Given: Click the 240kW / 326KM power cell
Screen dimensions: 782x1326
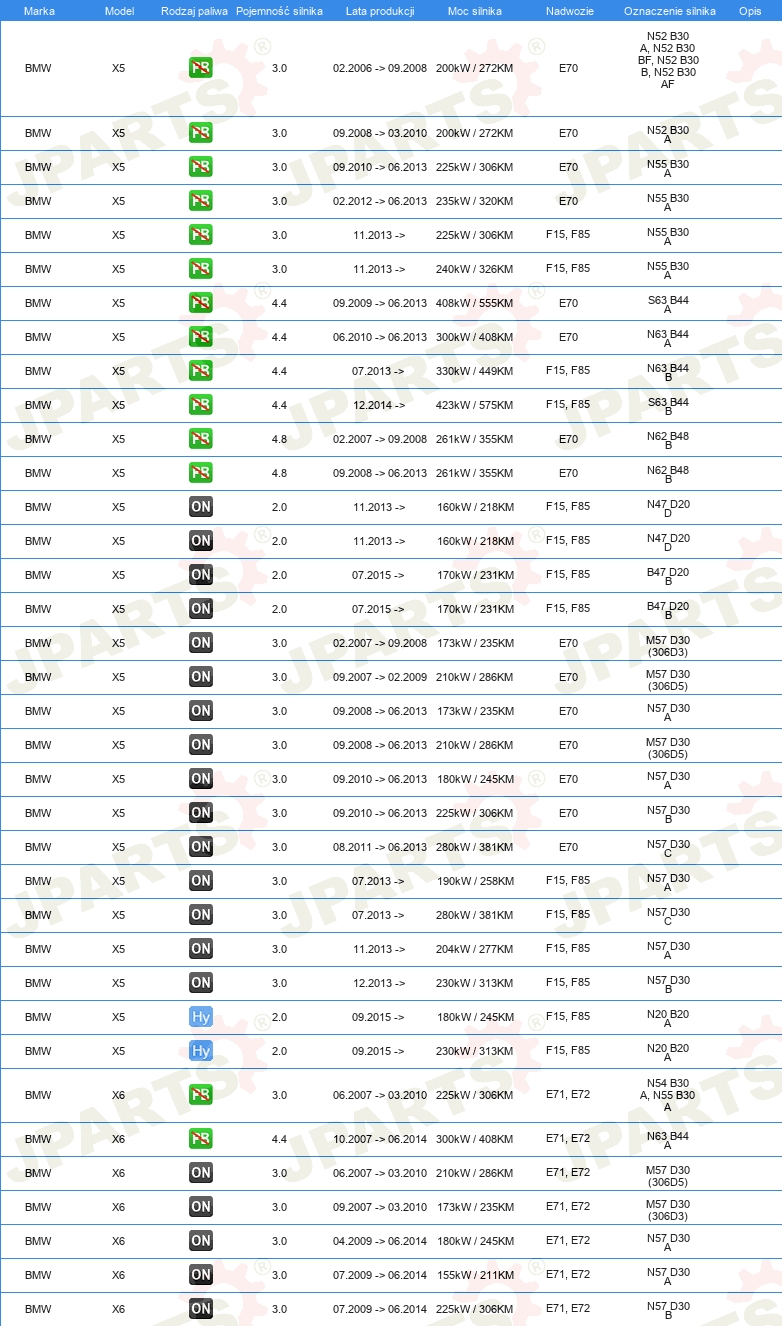Looking at the screenshot, I should (x=474, y=269).
